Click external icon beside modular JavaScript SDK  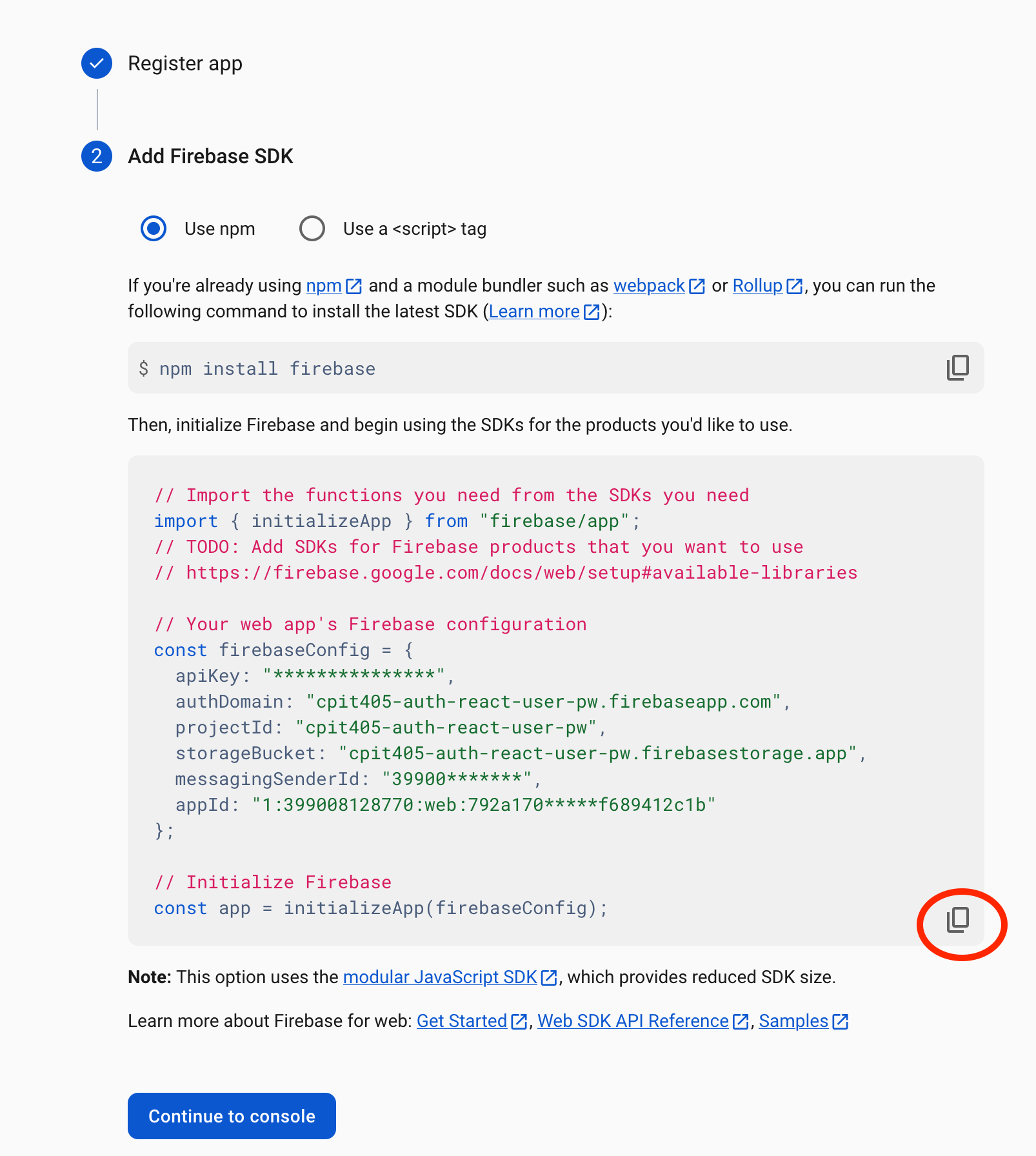click(x=549, y=977)
